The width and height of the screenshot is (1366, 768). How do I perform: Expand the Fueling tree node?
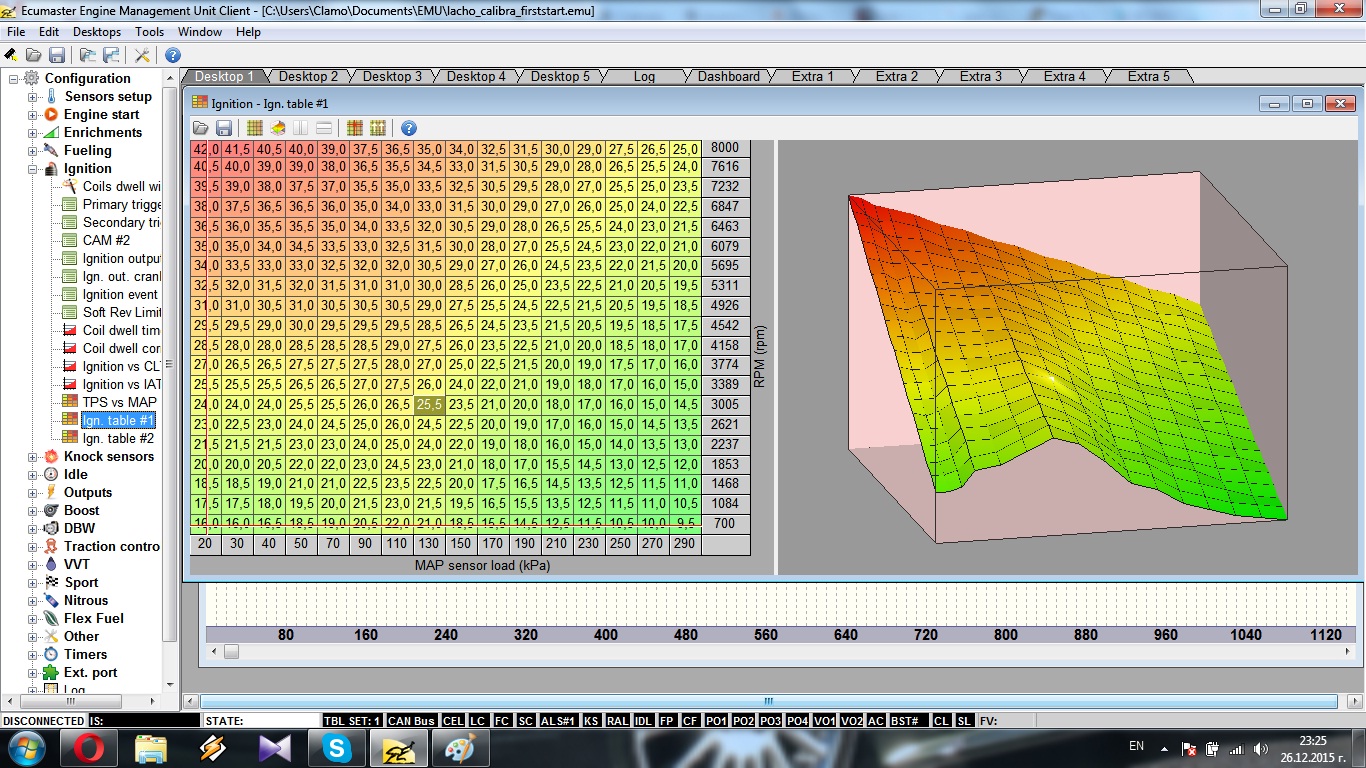pyautogui.click(x=33, y=151)
